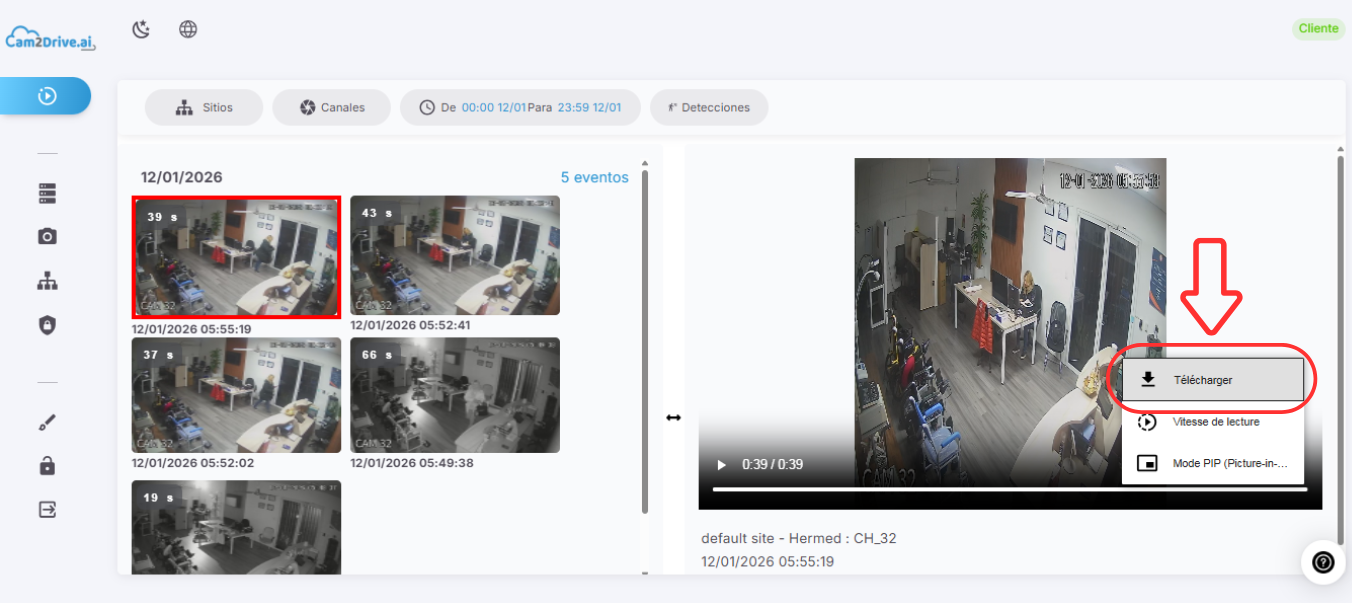Viewport: 1352px width, 603px height.
Task: Click the panel divider resize handle
Action: coord(673,417)
